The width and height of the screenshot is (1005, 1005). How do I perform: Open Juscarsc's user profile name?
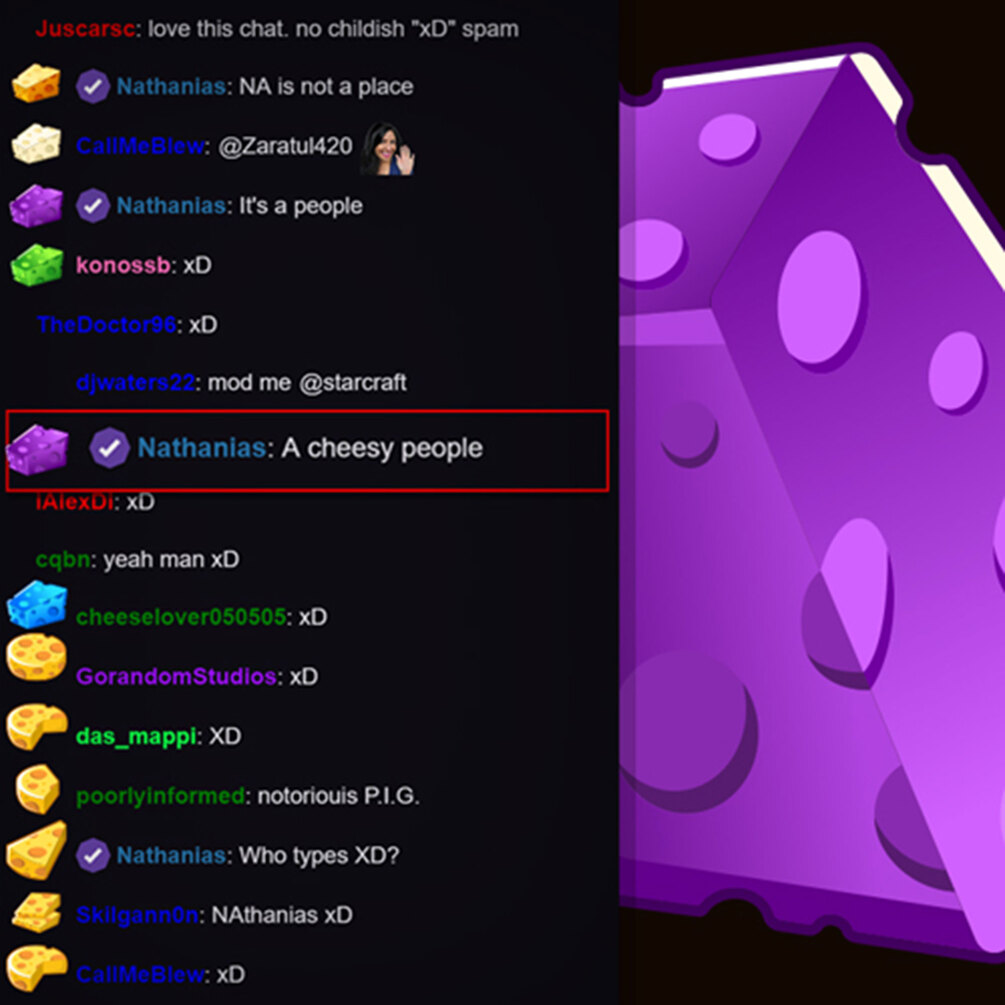click(85, 29)
